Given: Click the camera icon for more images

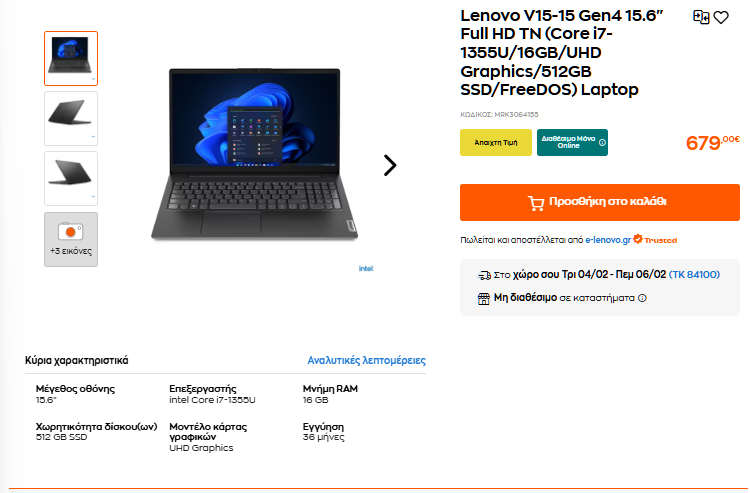Looking at the screenshot, I should pyautogui.click(x=71, y=232).
